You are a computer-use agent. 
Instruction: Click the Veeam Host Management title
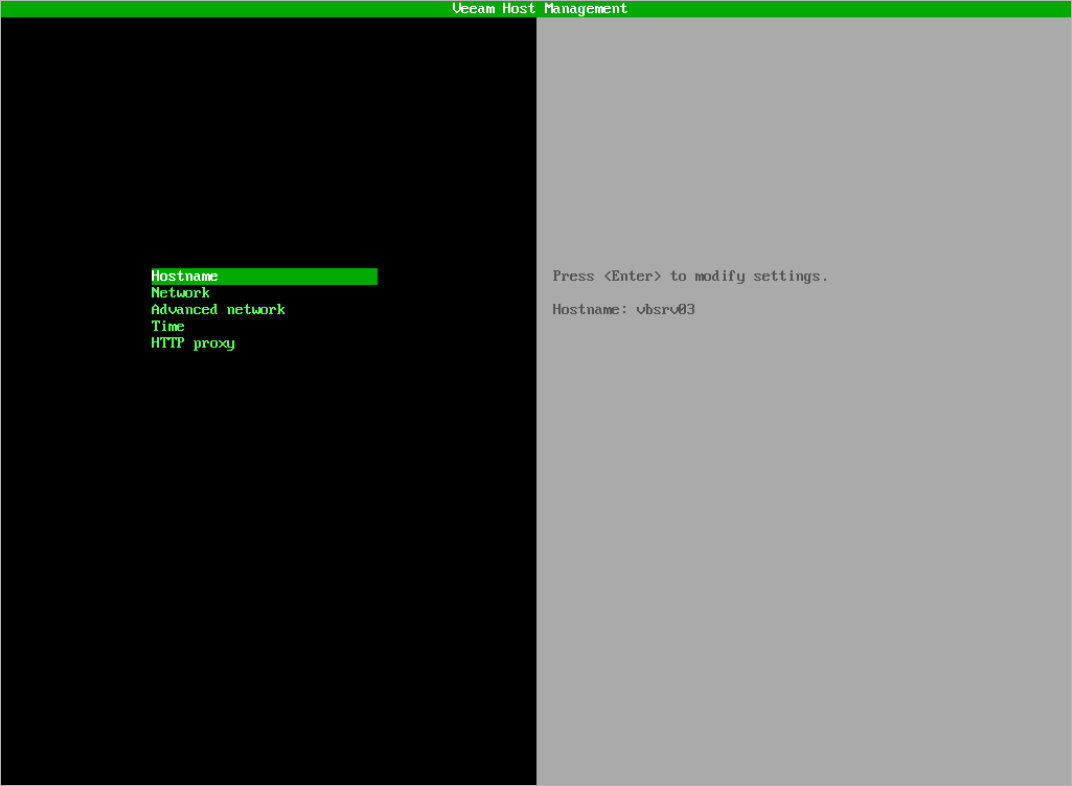pyautogui.click(x=539, y=8)
